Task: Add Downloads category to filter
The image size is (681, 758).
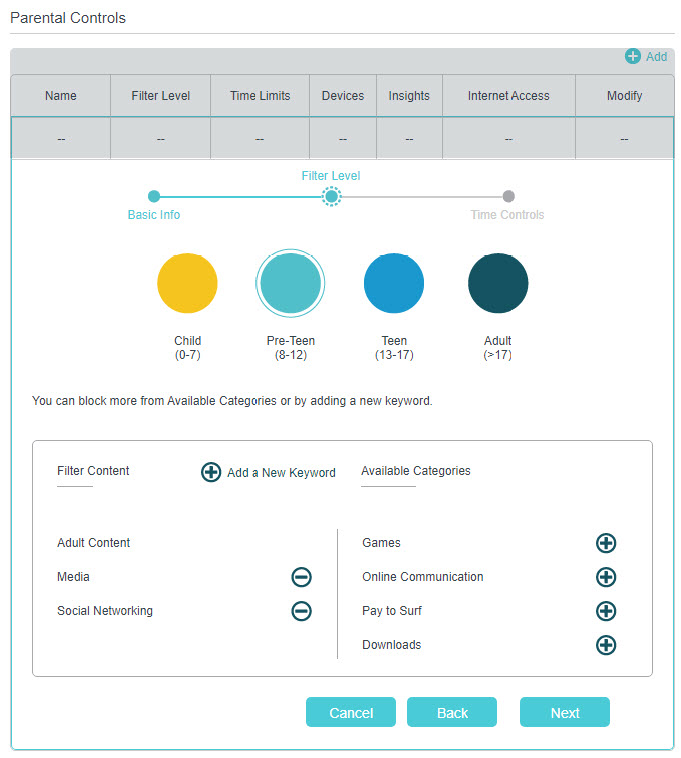Action: 606,645
